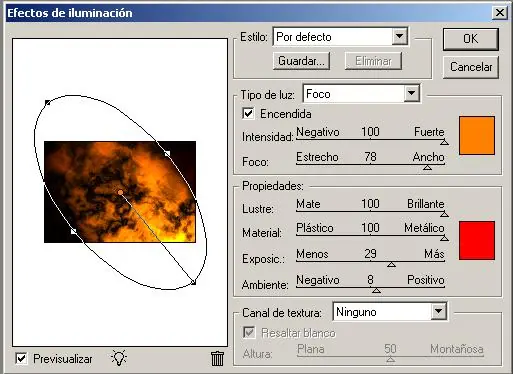
Task: Click the Intensidad value 100
Action: [370, 132]
